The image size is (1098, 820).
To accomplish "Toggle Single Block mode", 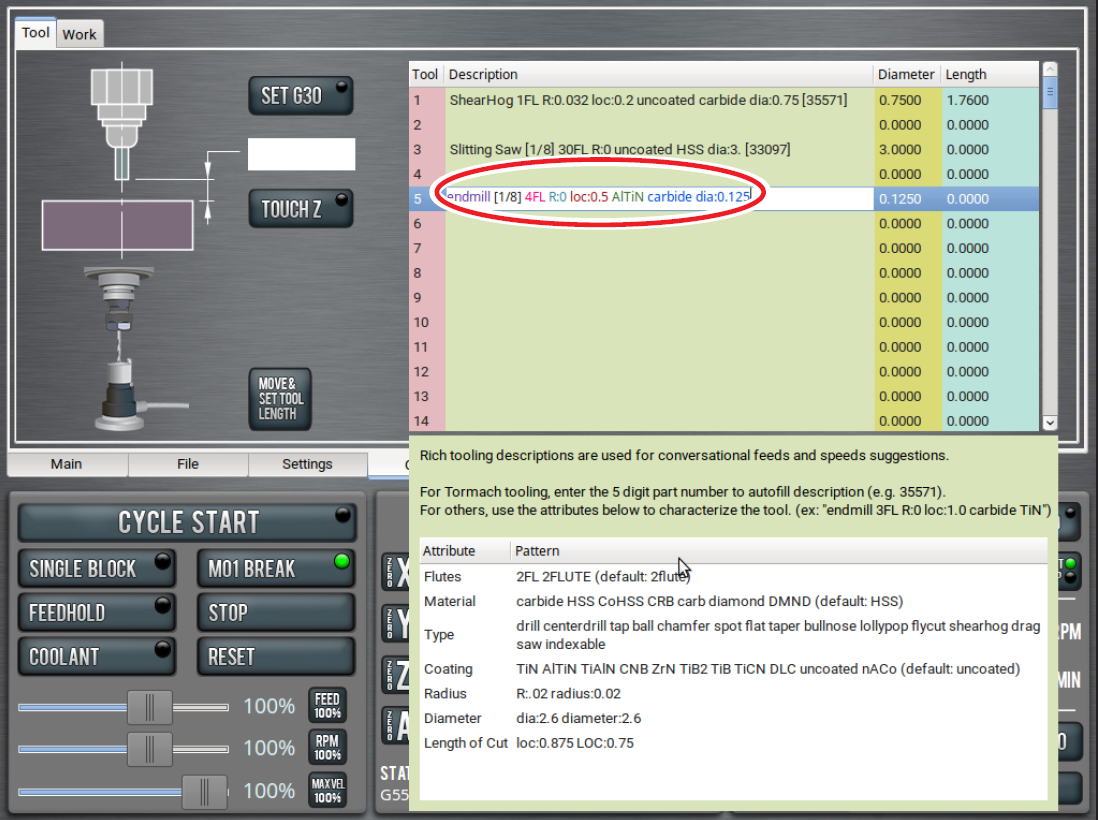I will click(x=96, y=569).
